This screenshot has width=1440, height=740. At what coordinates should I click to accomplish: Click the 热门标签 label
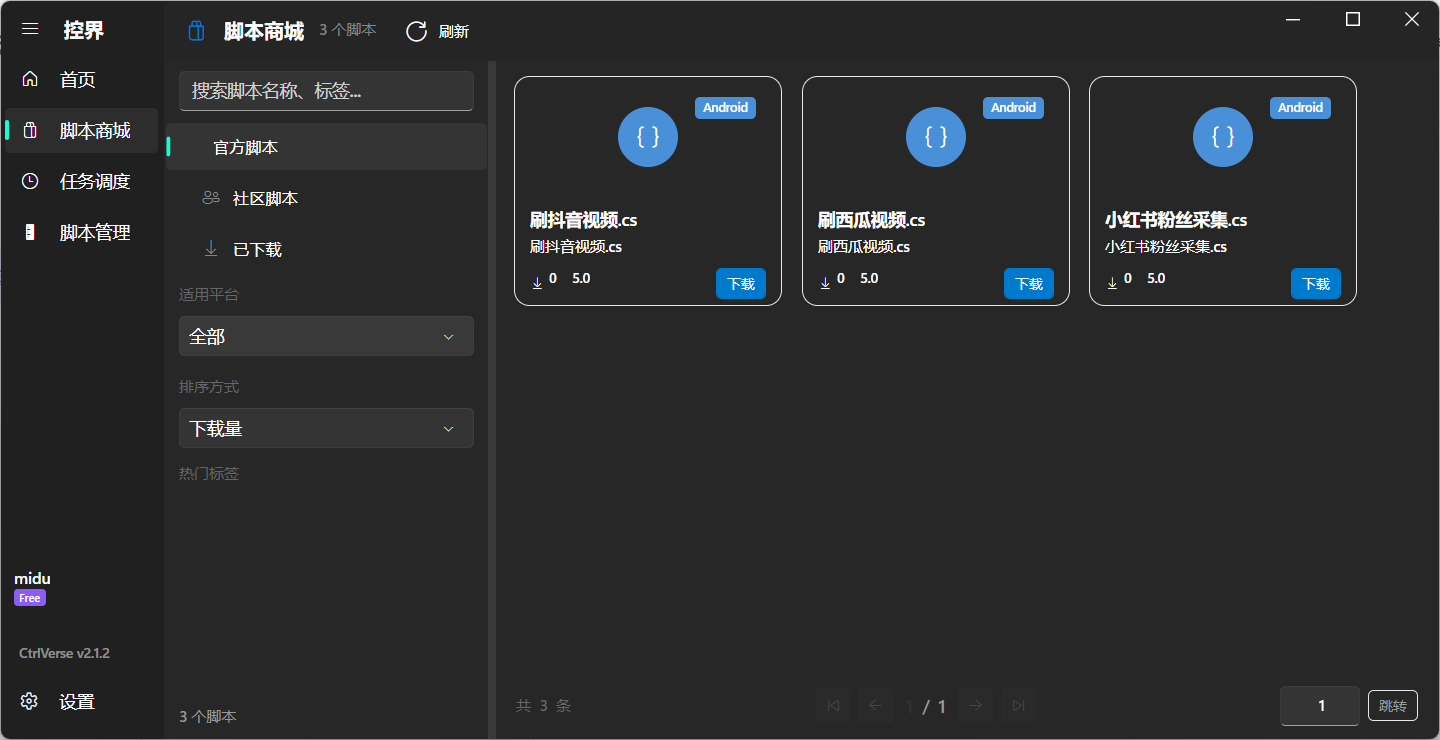click(x=209, y=474)
